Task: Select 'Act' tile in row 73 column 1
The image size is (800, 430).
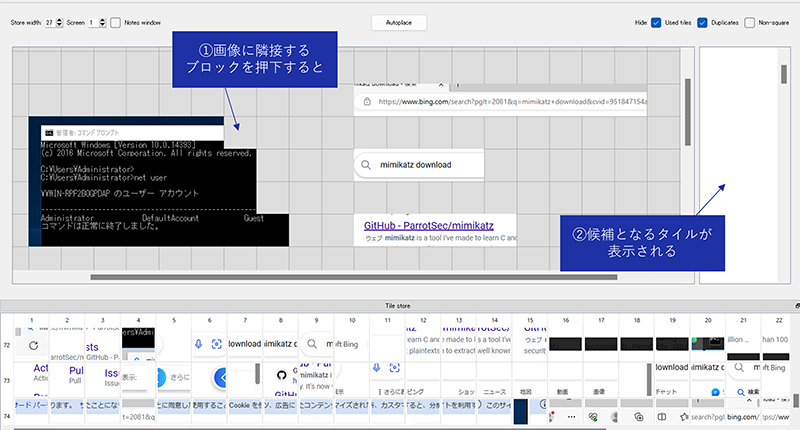Action: coord(32,380)
